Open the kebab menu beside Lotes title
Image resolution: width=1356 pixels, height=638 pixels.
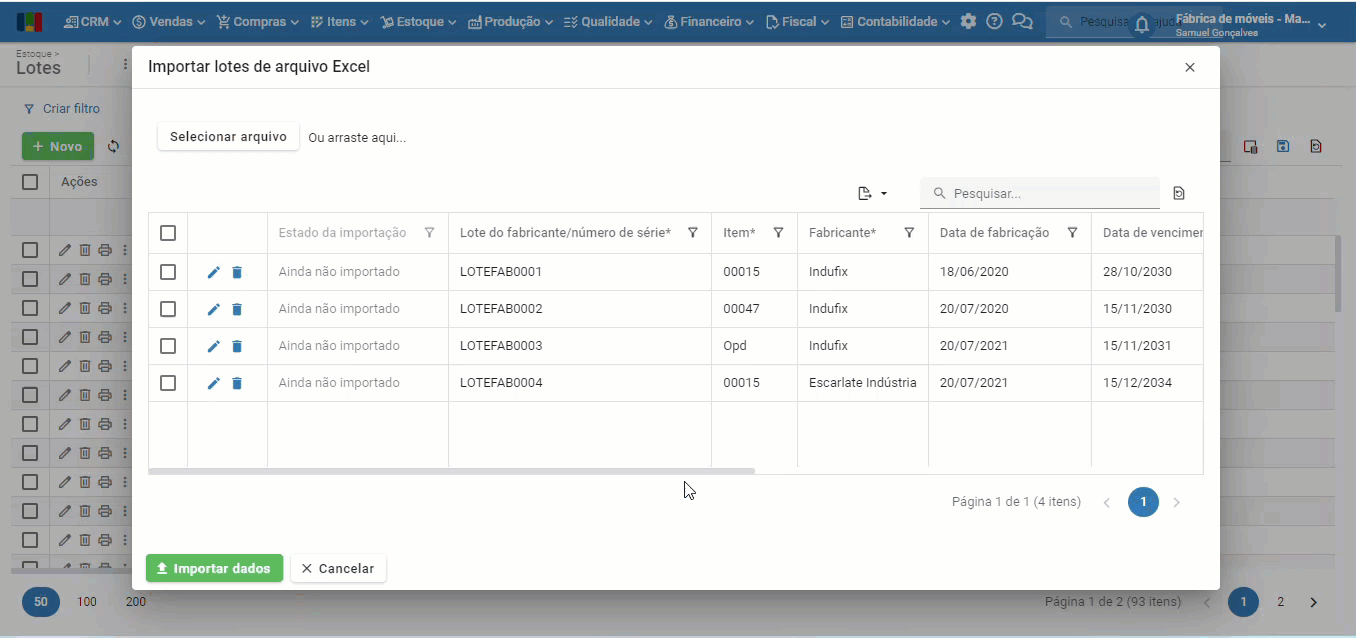click(125, 65)
